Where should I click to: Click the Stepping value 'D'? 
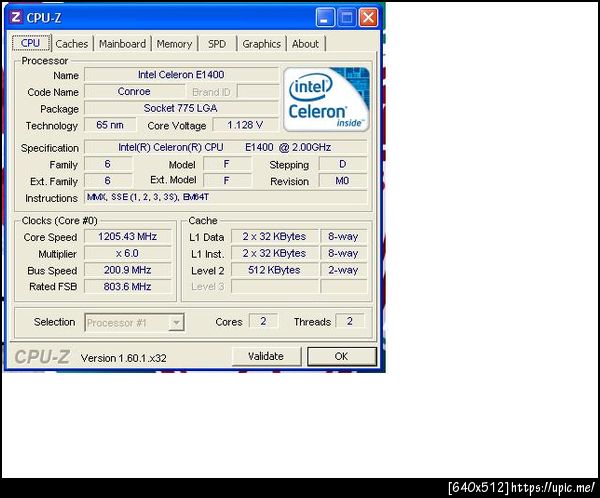point(342,164)
